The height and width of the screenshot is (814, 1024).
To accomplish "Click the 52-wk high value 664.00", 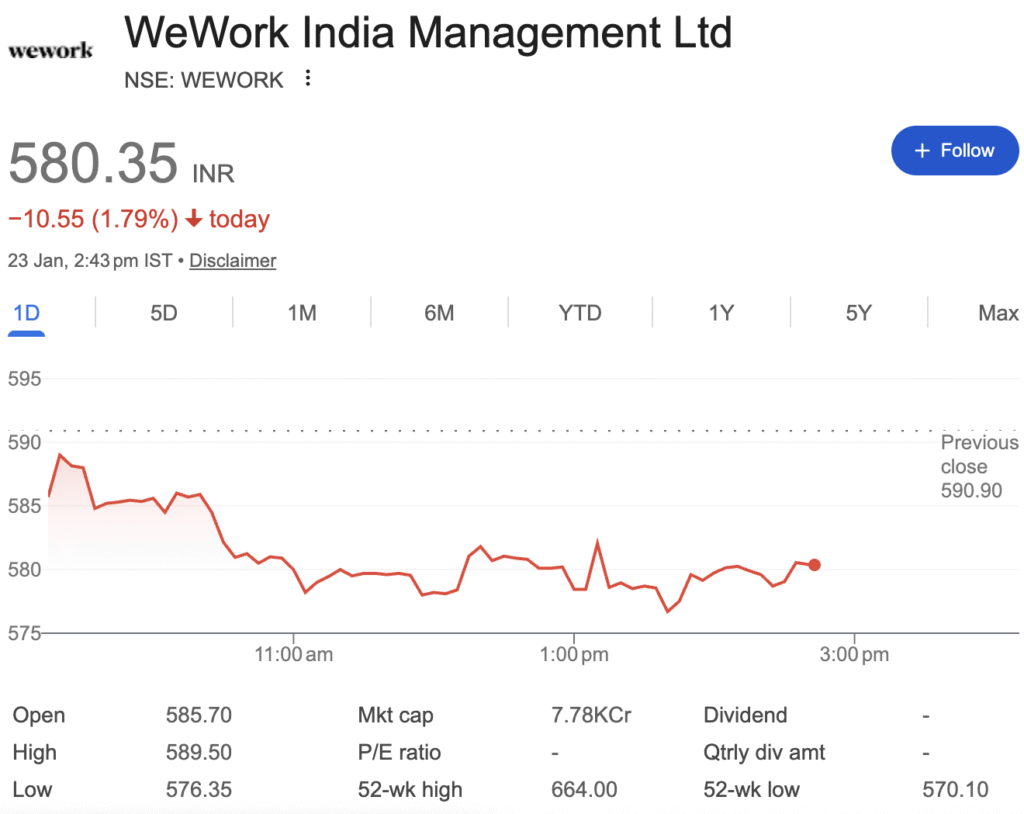I will coord(584,789).
